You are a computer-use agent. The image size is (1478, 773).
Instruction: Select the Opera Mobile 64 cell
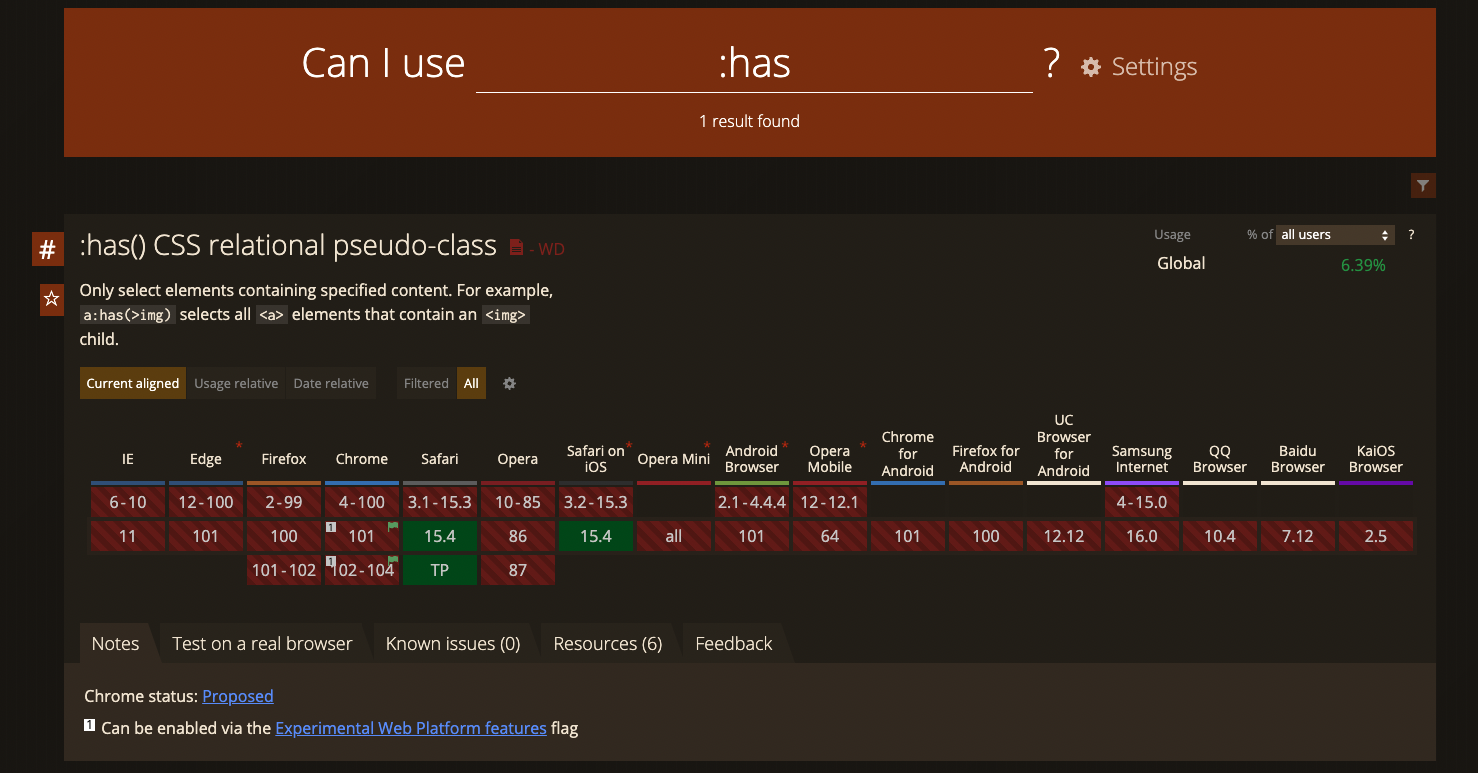(x=830, y=536)
